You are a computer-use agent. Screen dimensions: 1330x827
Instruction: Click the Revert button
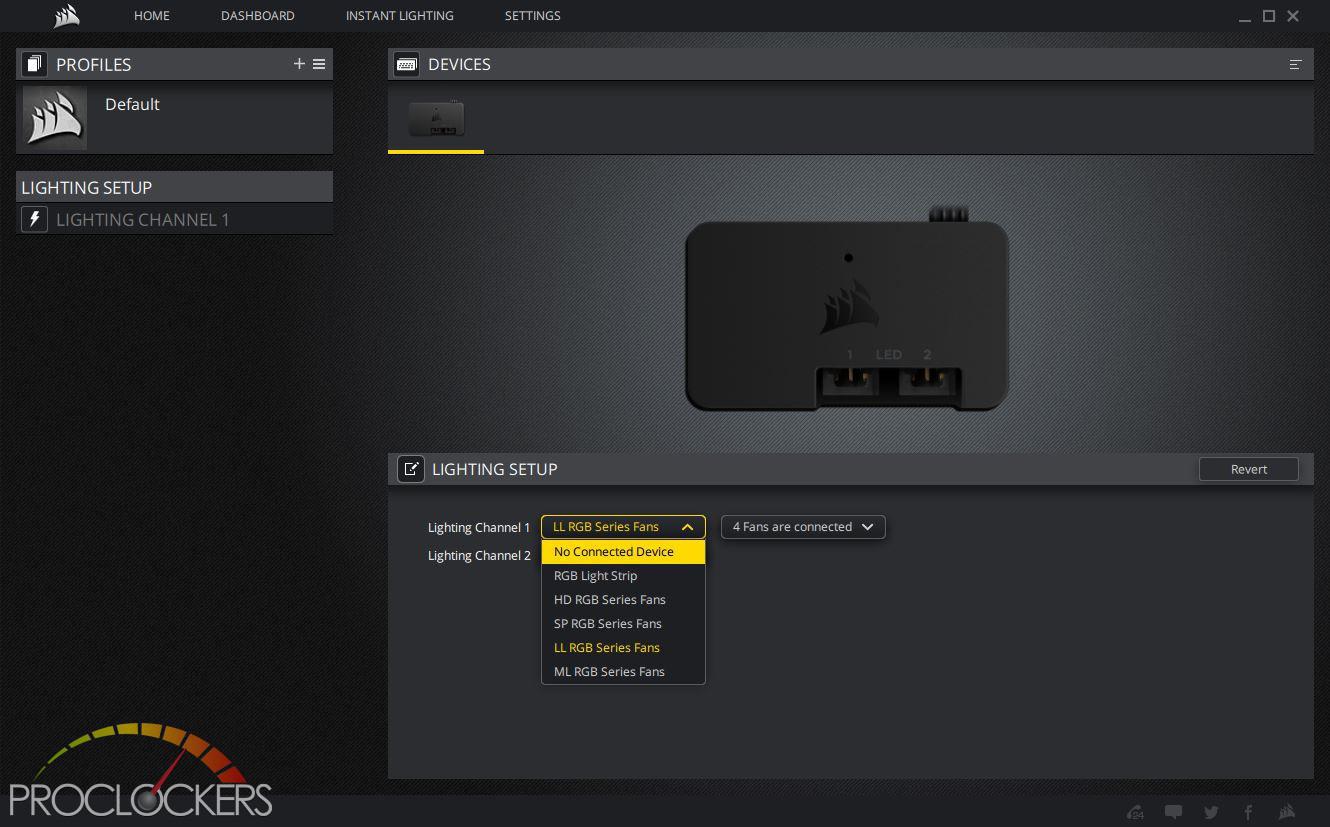click(1248, 469)
